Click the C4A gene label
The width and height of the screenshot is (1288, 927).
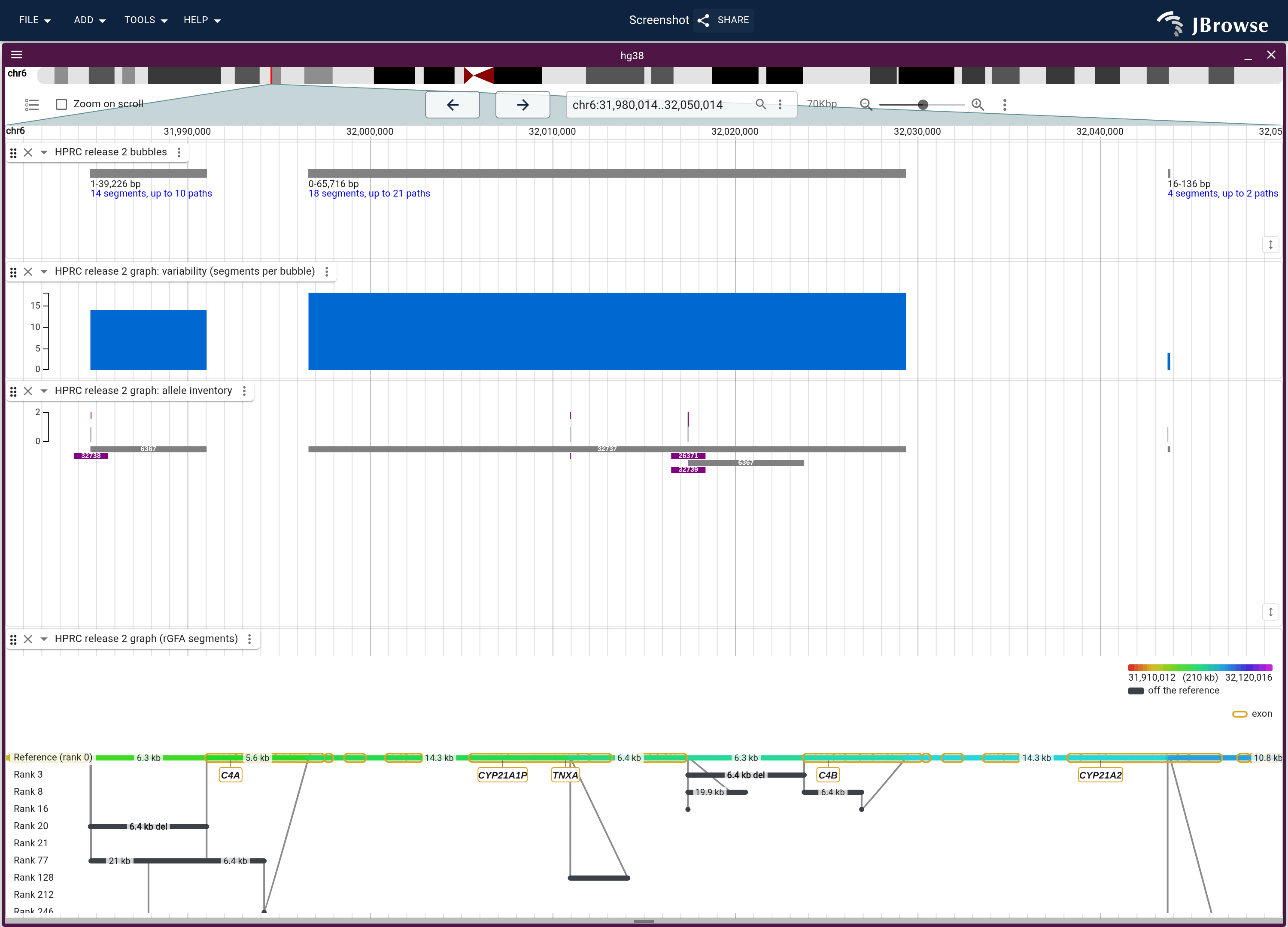pos(231,775)
